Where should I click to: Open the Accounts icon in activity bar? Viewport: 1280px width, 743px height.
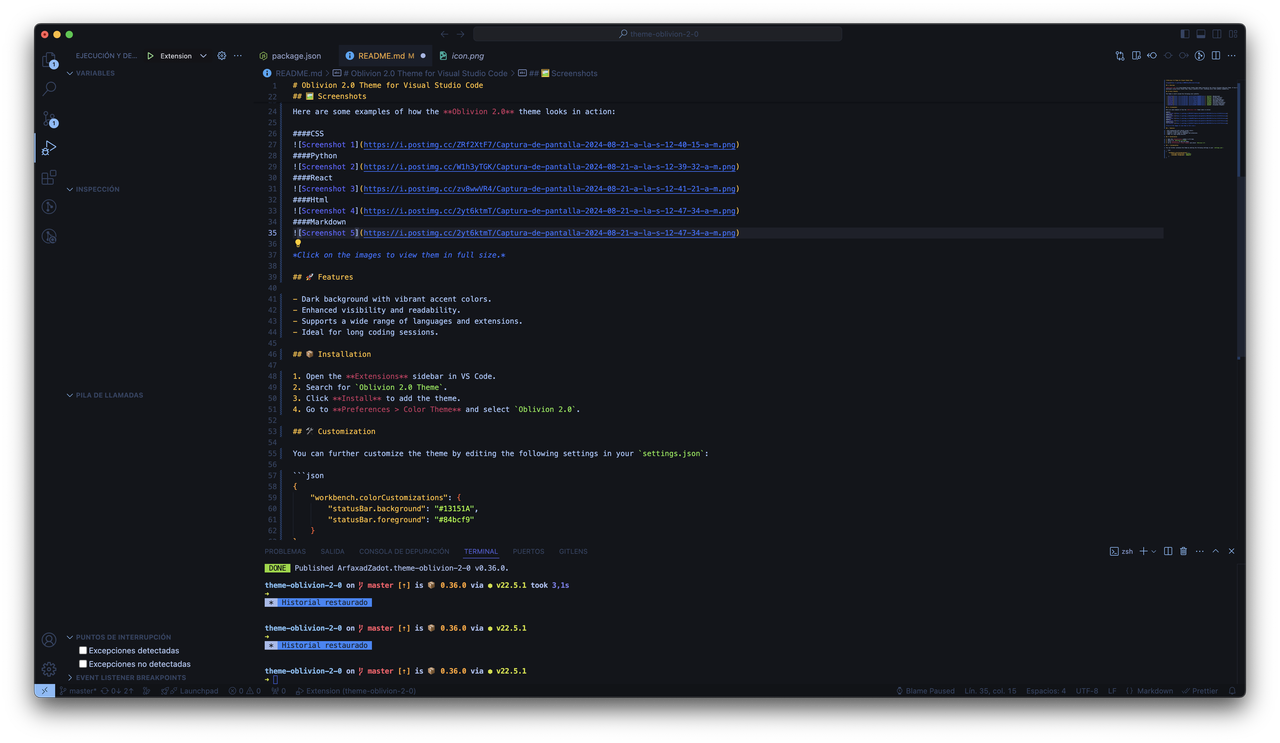point(49,640)
